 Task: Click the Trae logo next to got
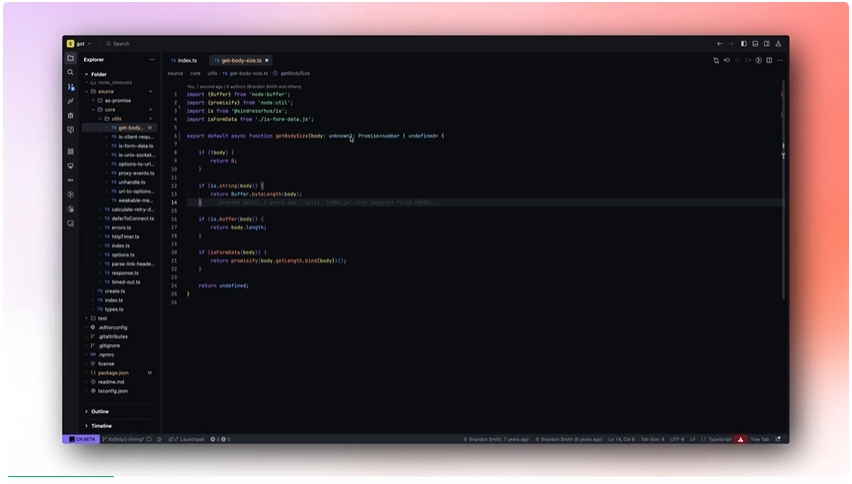tap(71, 43)
